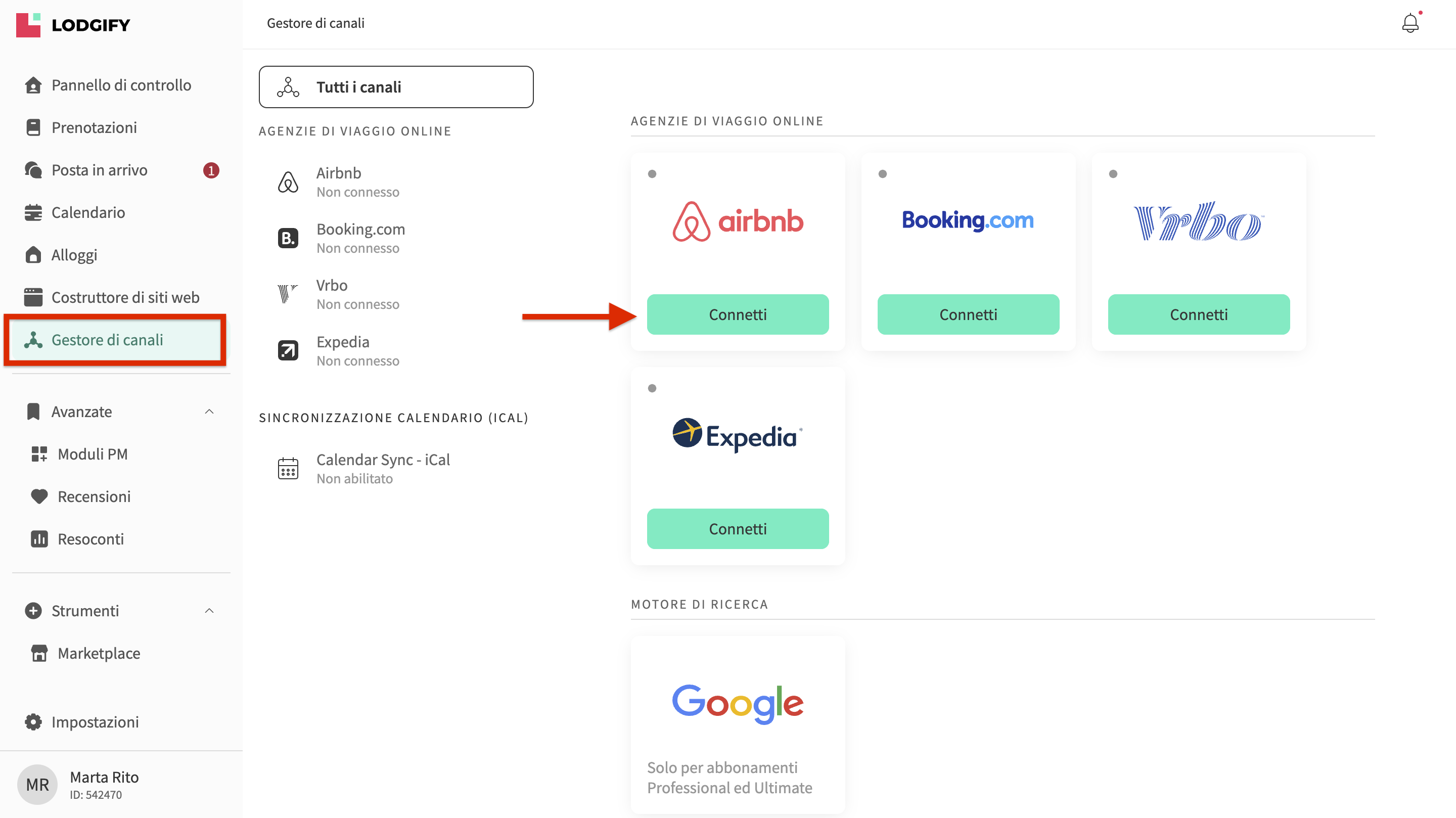Click the Marketplace store icon
This screenshot has height=818, width=1456.
click(39, 654)
